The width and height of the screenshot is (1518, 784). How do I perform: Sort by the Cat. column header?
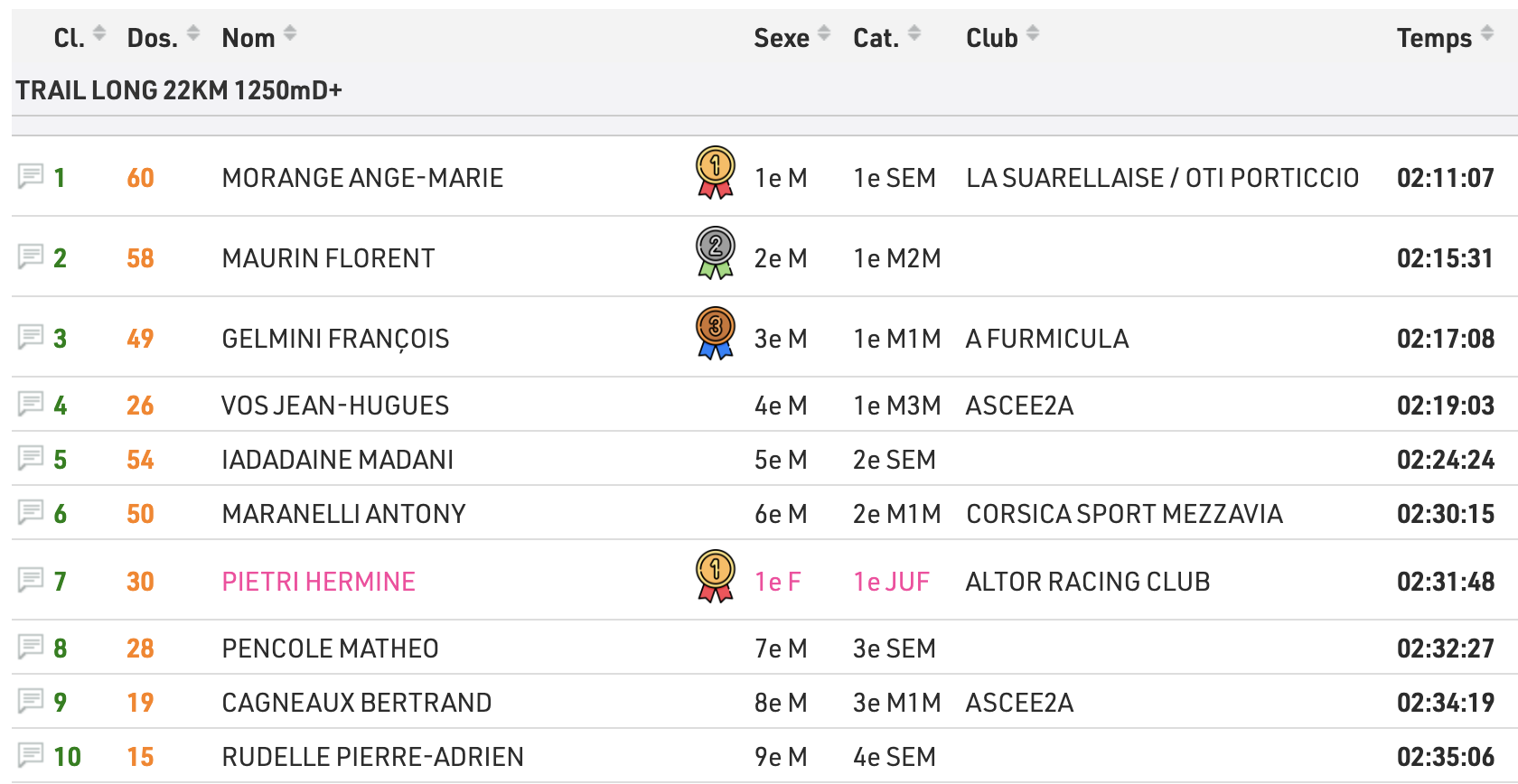tap(876, 38)
